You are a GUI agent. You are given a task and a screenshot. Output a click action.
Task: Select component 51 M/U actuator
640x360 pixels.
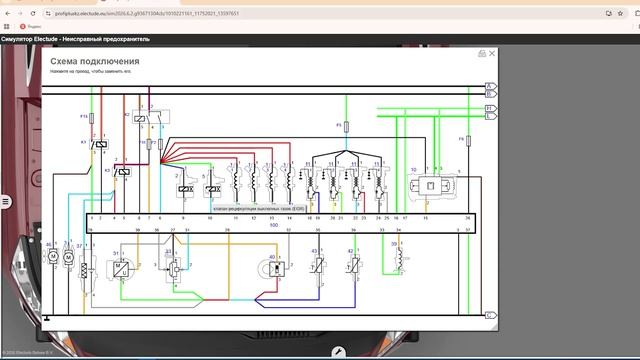coord(121,269)
